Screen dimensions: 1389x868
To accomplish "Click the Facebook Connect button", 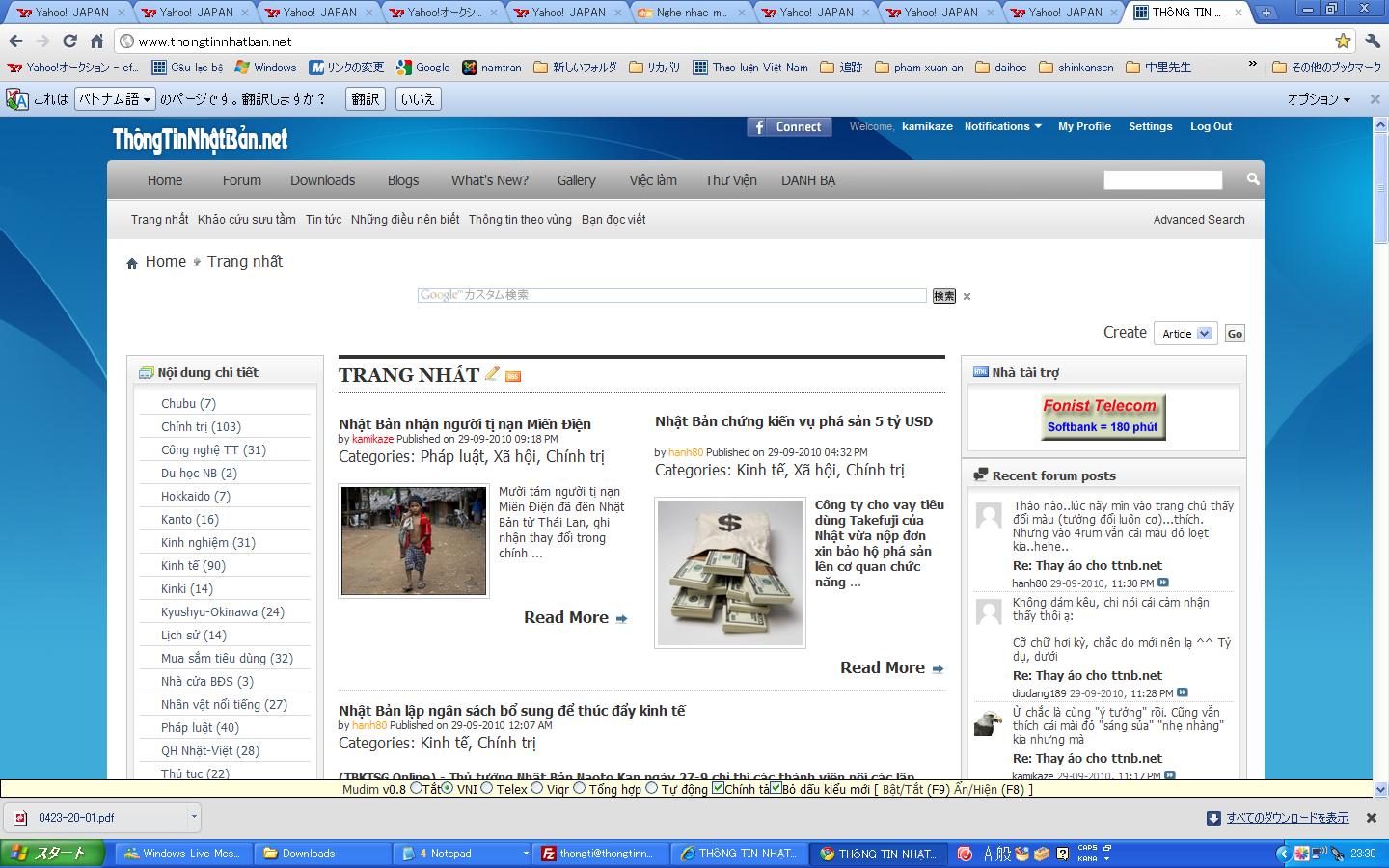I will [x=789, y=126].
